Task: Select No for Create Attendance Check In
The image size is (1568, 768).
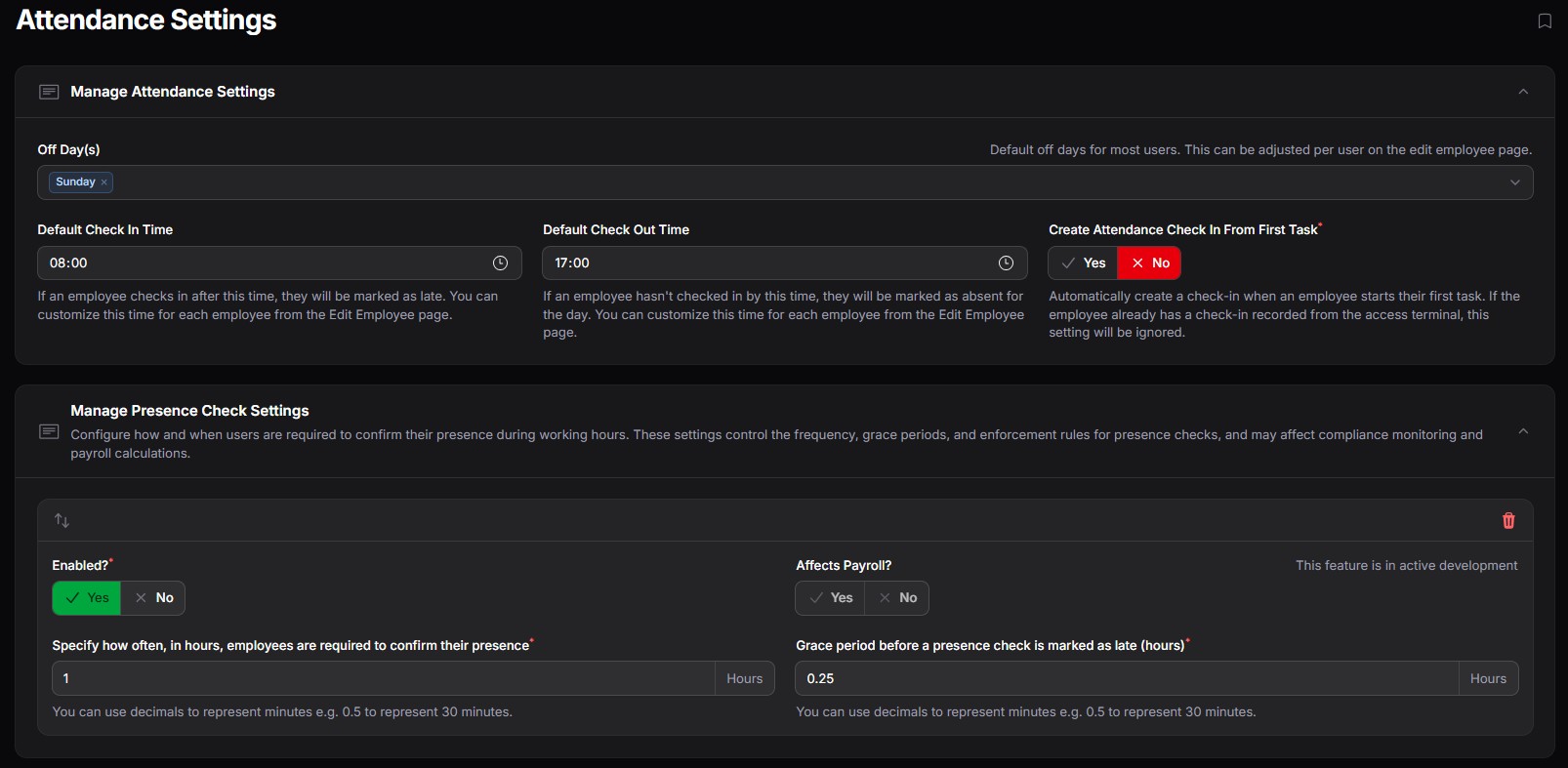Action: tap(1149, 263)
